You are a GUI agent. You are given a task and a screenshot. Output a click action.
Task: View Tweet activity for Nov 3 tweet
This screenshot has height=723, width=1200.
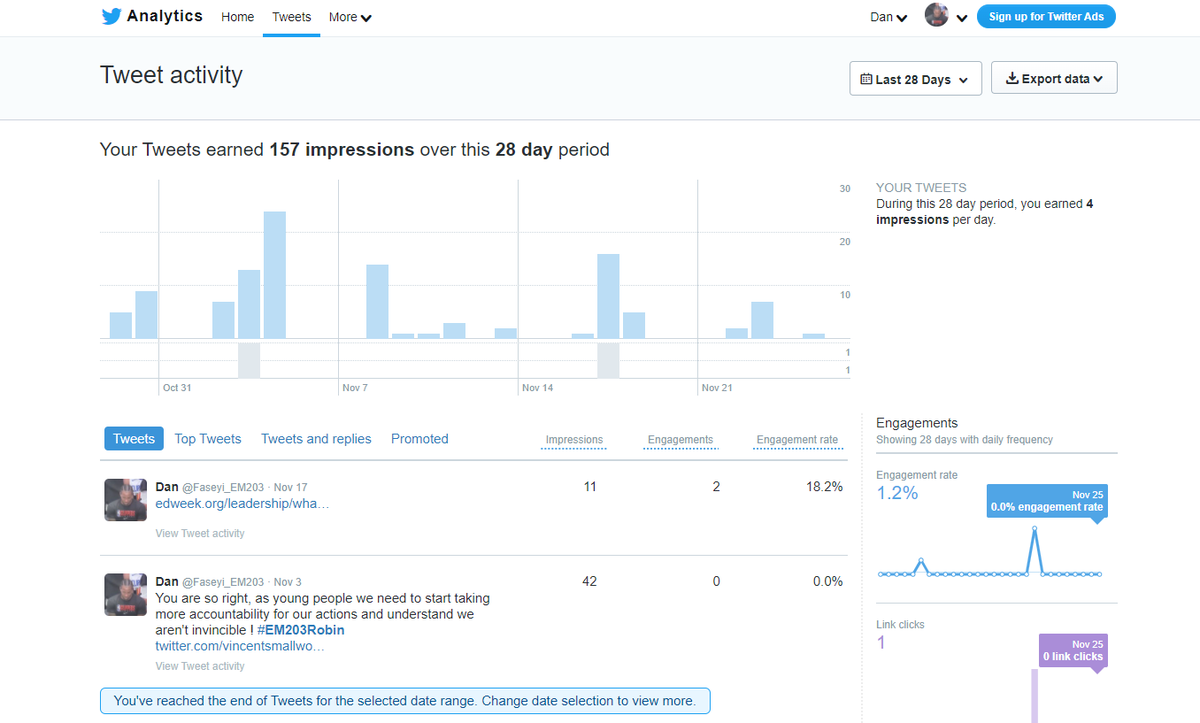tap(200, 666)
